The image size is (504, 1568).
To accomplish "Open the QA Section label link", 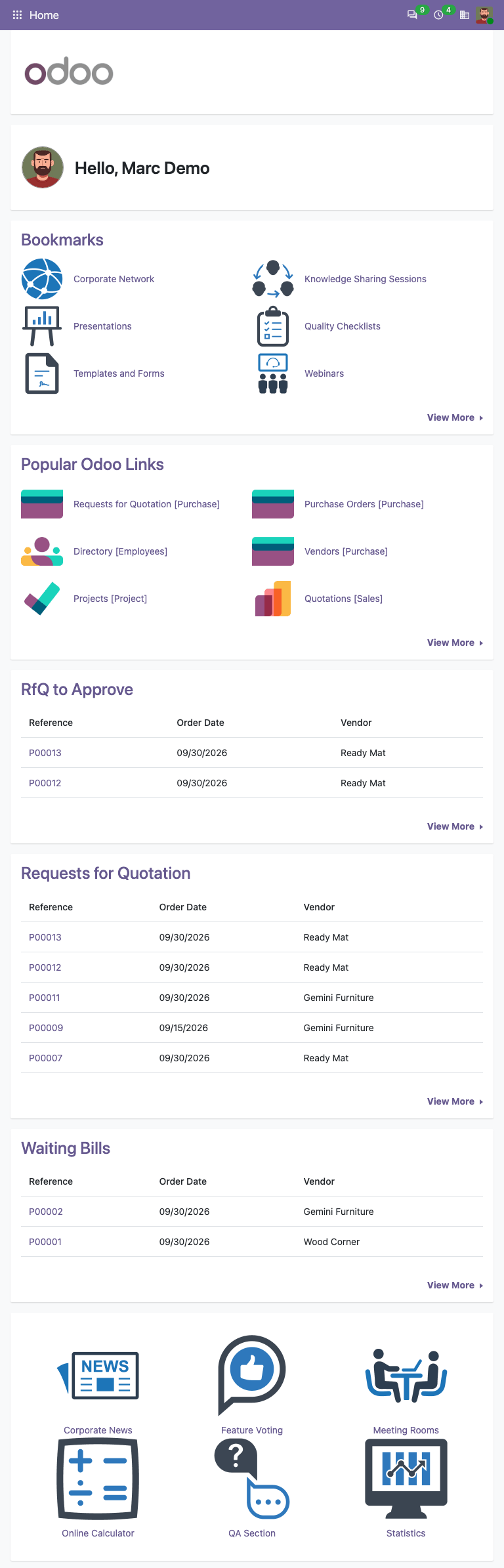I will click(x=252, y=1533).
